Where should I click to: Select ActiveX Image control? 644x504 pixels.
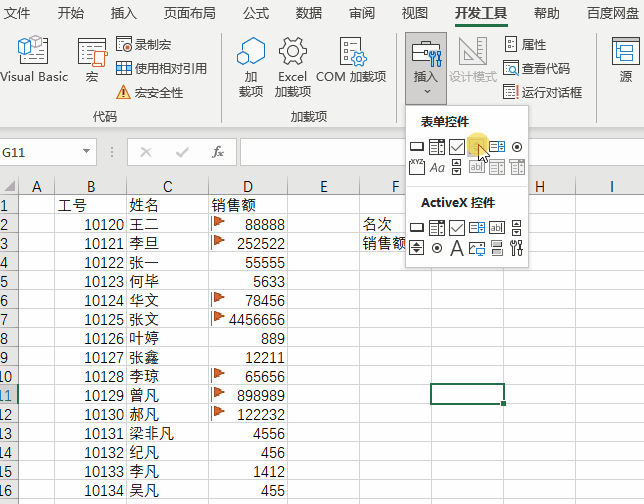pyautogui.click(x=476, y=248)
